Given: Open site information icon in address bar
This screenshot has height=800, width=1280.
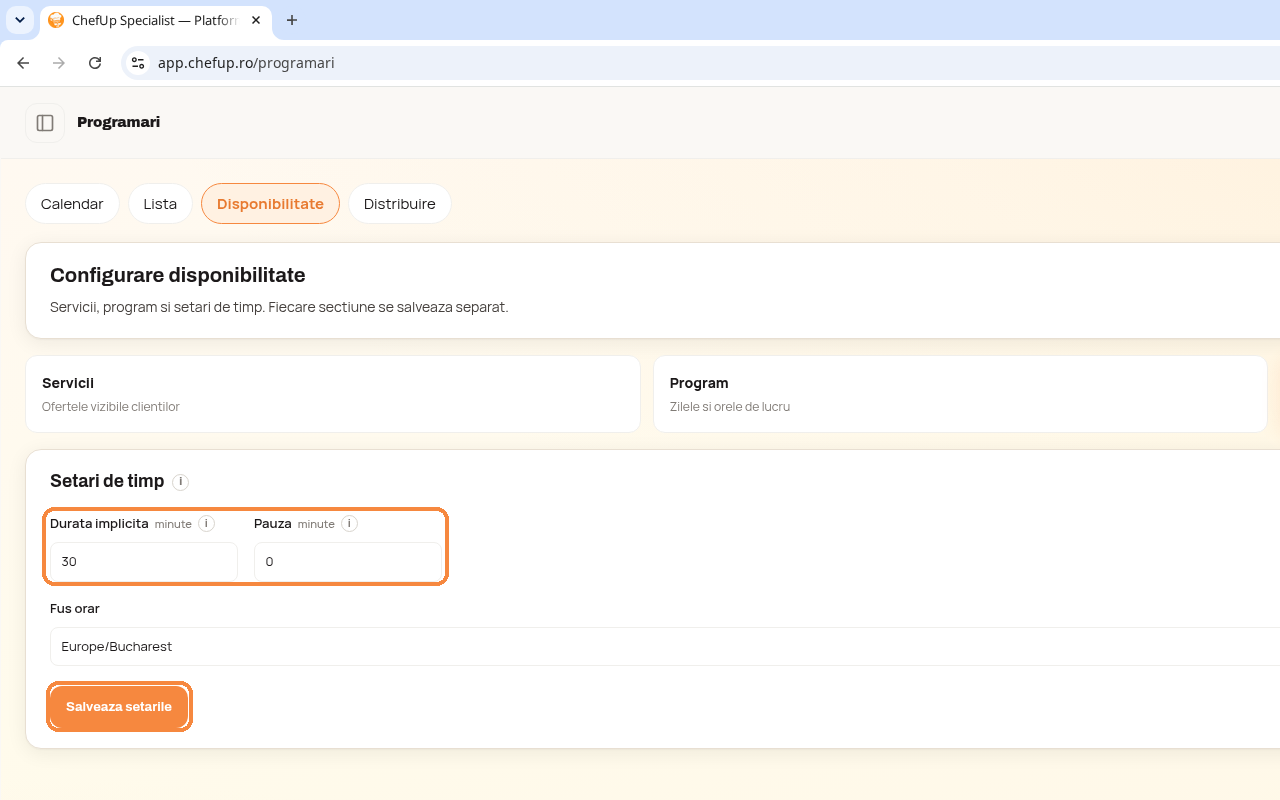Looking at the screenshot, I should [138, 63].
